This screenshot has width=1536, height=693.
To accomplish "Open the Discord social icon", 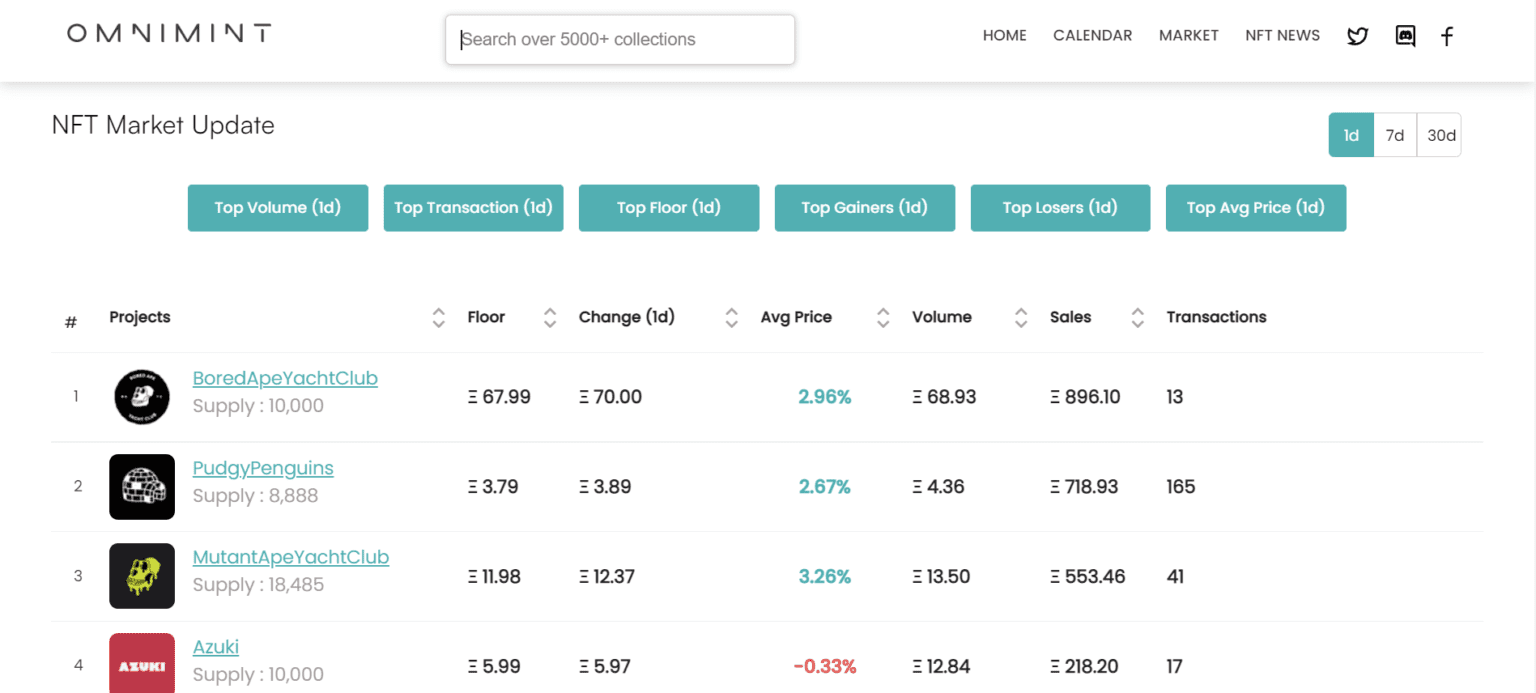I will tap(1405, 35).
